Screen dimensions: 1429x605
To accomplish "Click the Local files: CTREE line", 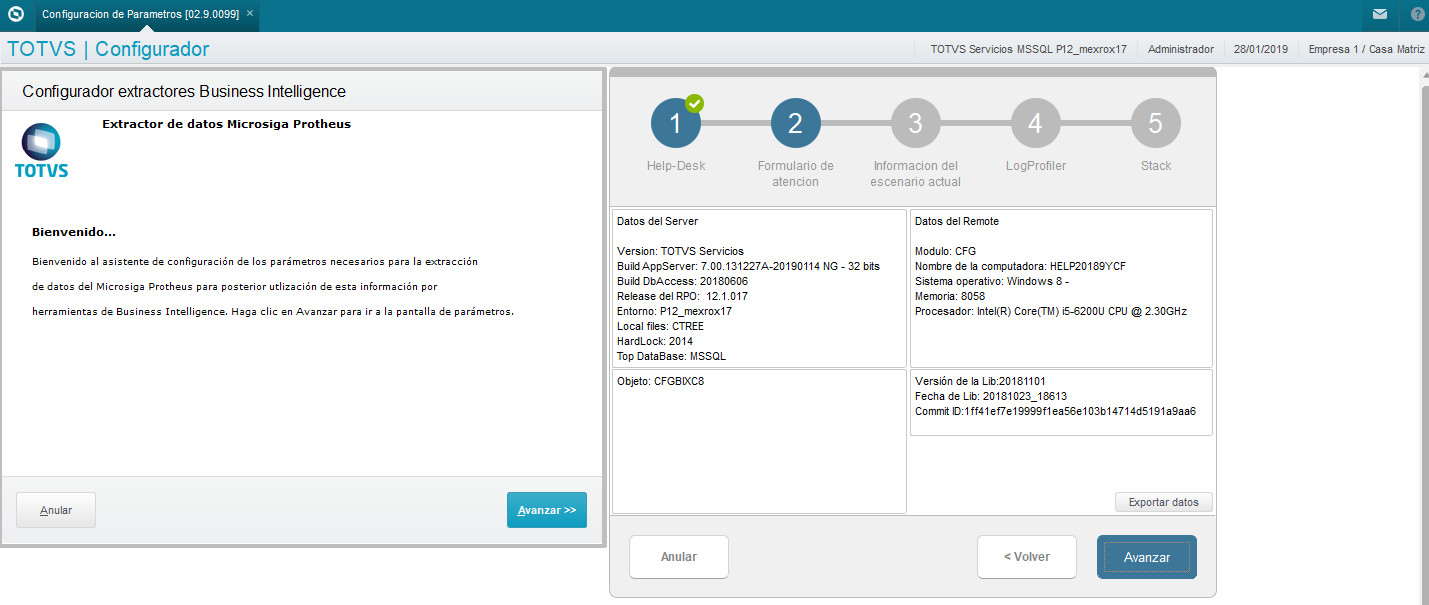I will 661,326.
